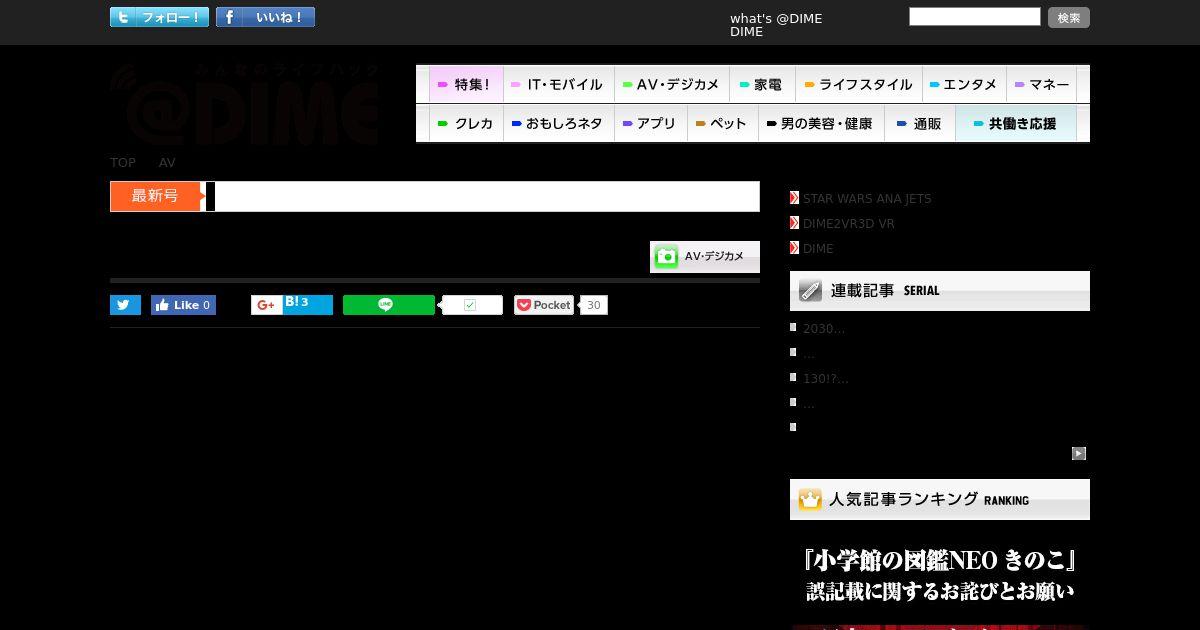Image resolution: width=1200 pixels, height=630 pixels.
Task: Open the AV·デジカメ camera category badge
Action: tap(705, 257)
